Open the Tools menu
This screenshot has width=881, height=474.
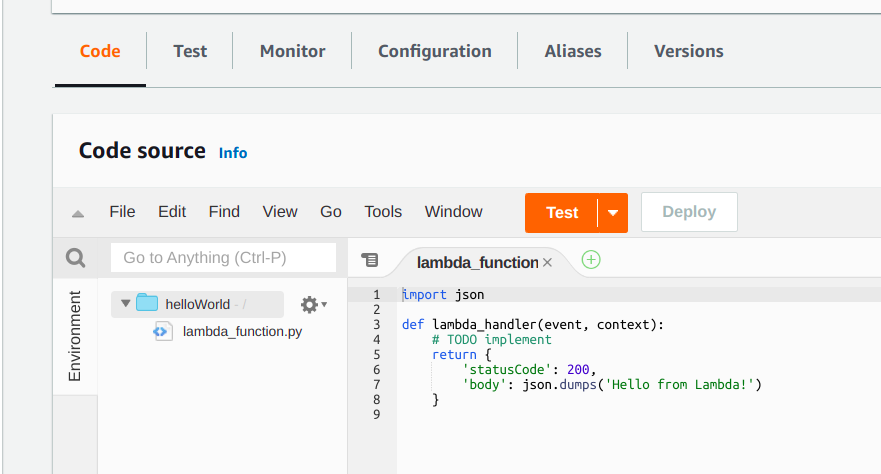tap(383, 212)
